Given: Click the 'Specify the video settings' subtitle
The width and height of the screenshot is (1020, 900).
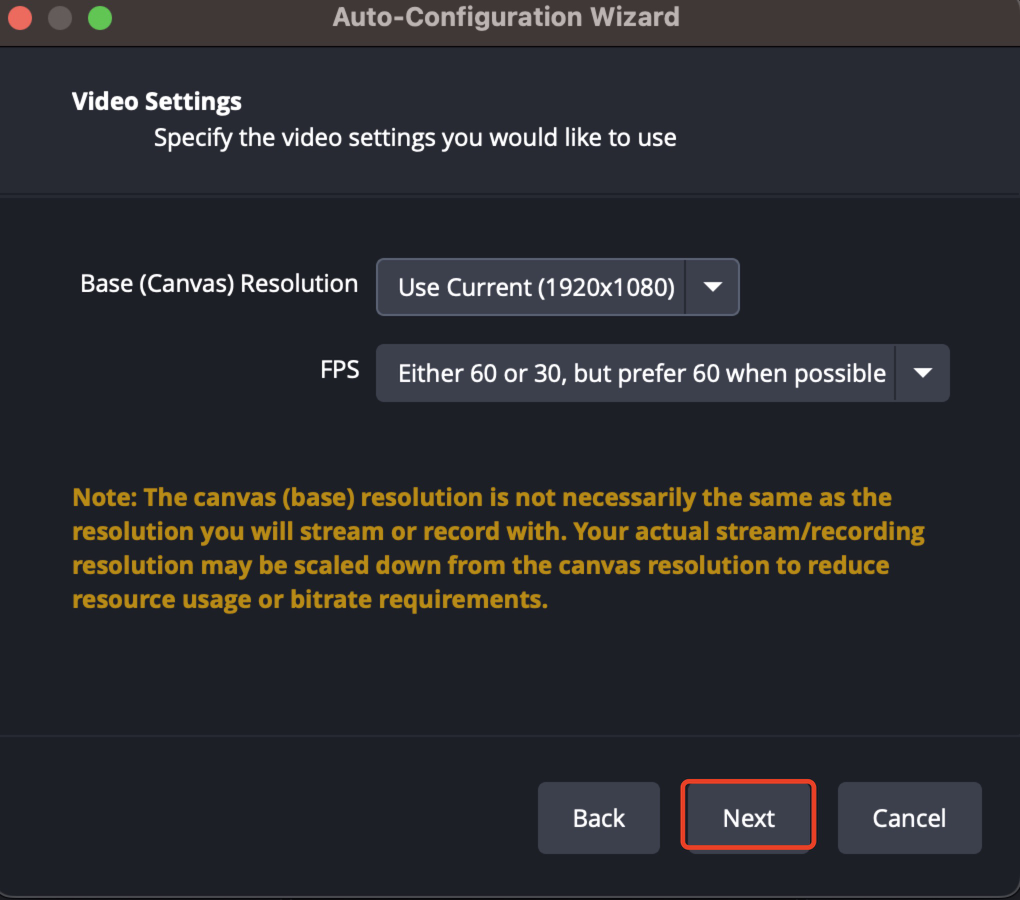Looking at the screenshot, I should (415, 137).
